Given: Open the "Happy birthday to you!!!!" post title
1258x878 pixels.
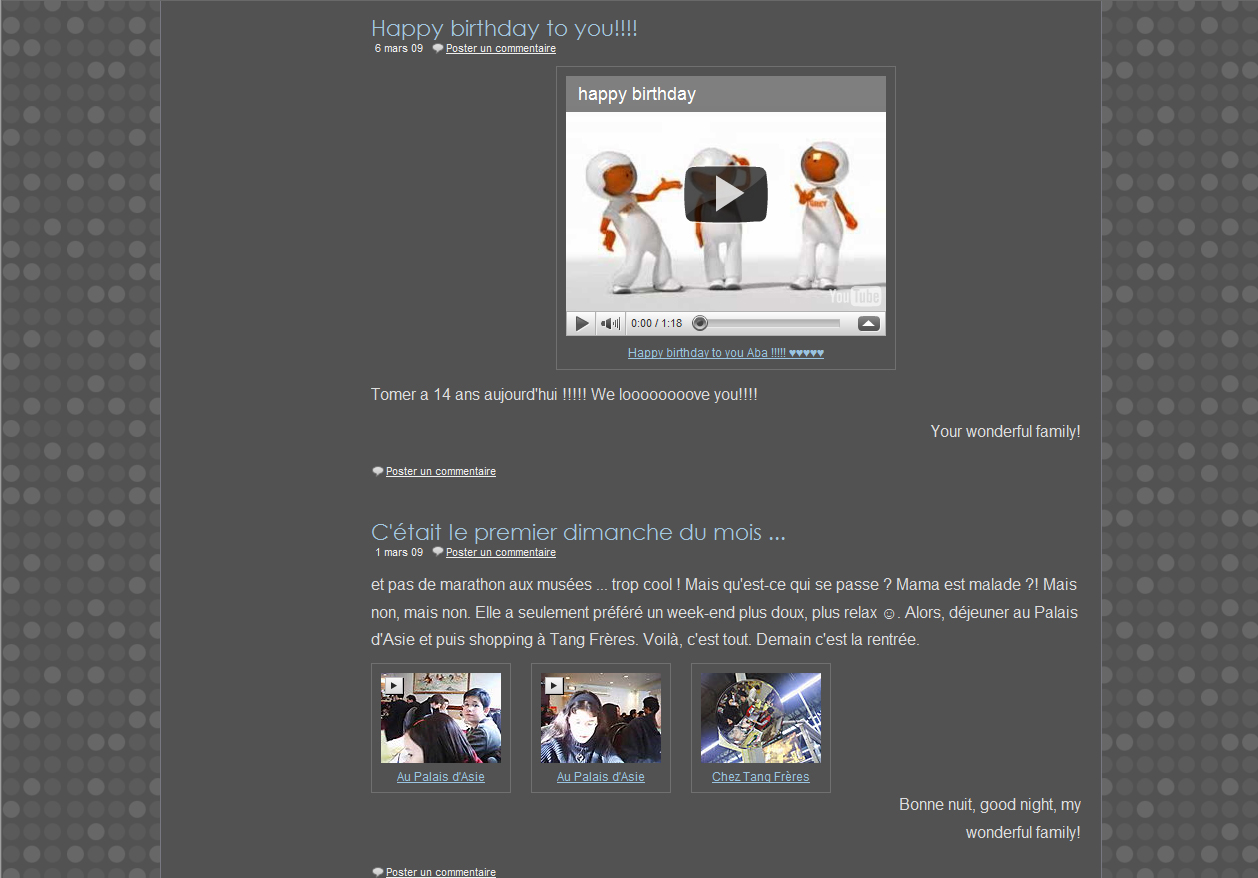Looking at the screenshot, I should [x=504, y=28].
